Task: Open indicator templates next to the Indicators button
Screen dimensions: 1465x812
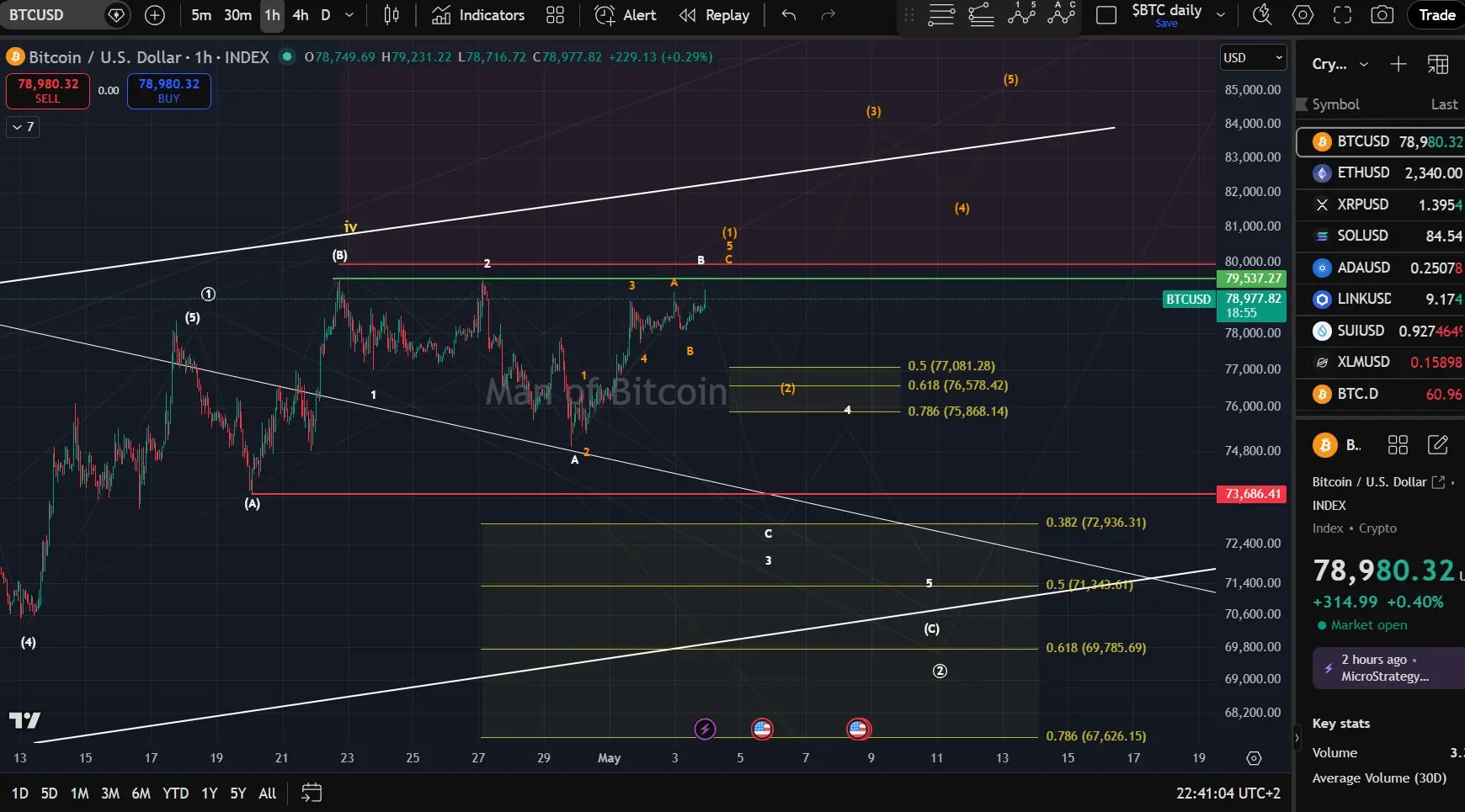Action: pos(555,15)
